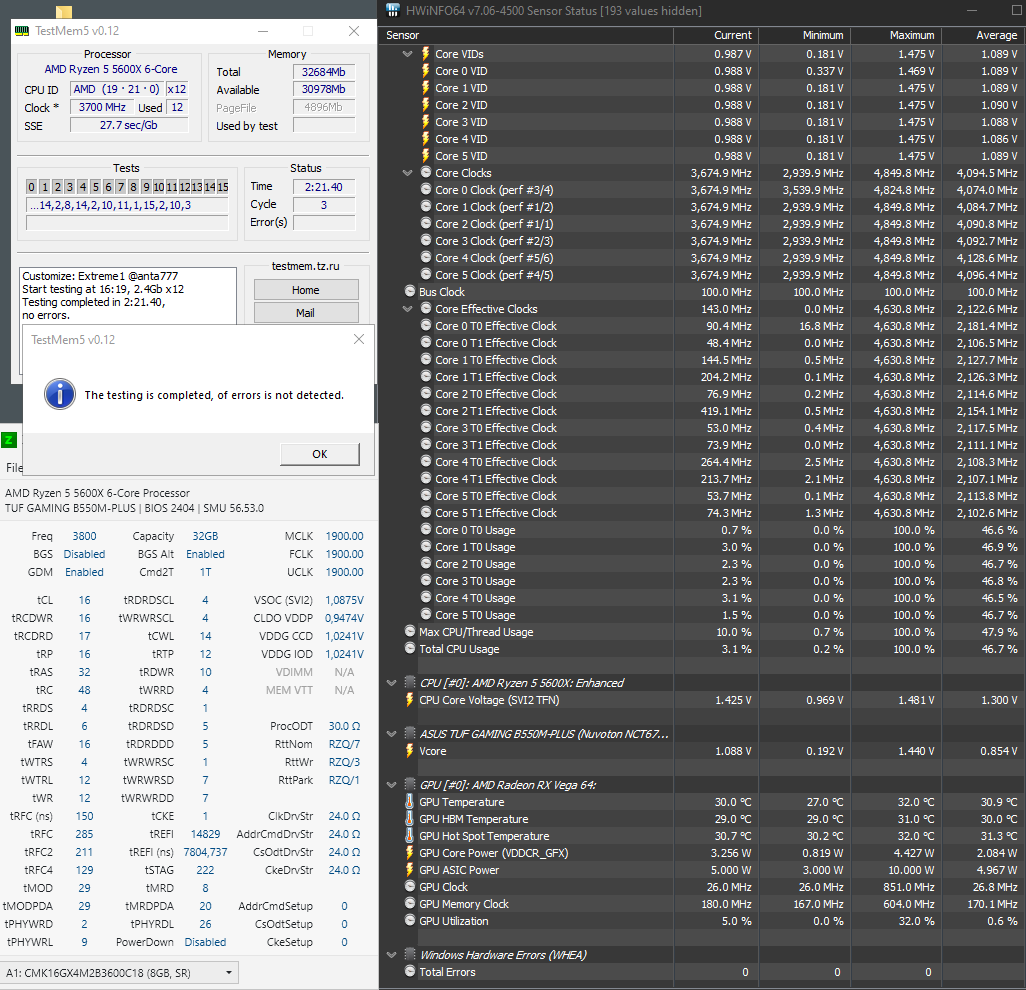Click the GPU Memory Clock row label
The image size is (1026, 990).
tap(464, 904)
